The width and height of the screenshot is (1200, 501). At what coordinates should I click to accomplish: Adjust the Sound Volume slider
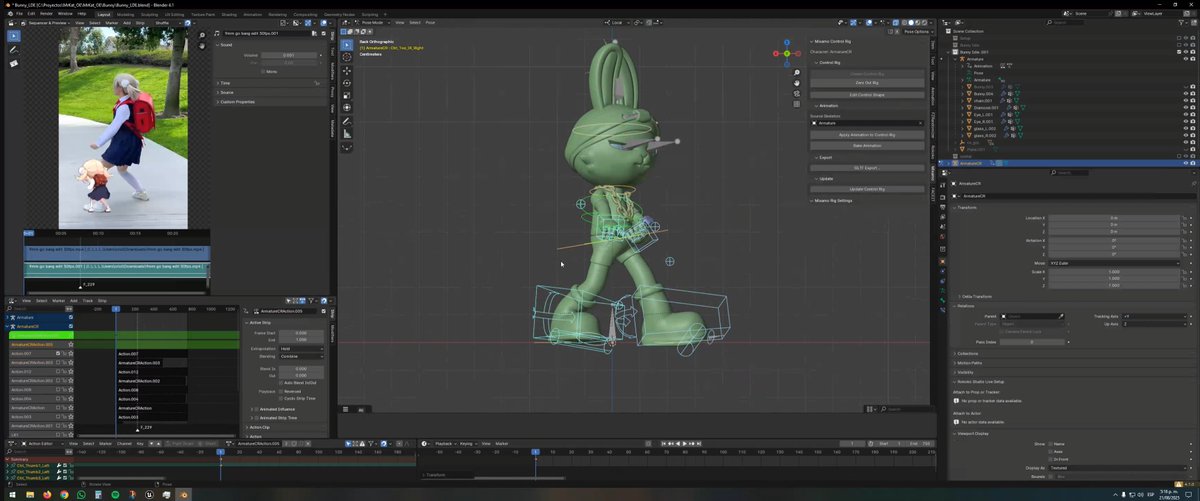pos(287,55)
